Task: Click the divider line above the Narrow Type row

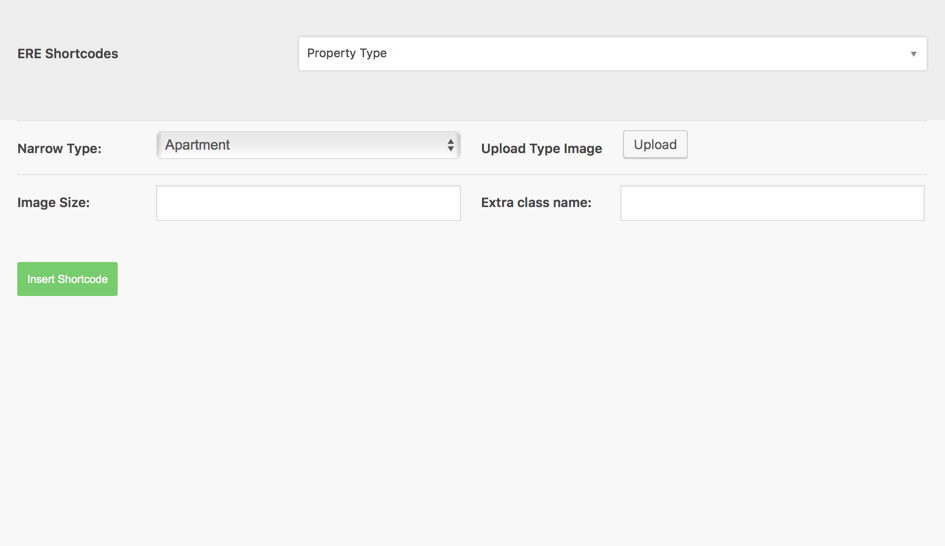Action: pos(472,121)
